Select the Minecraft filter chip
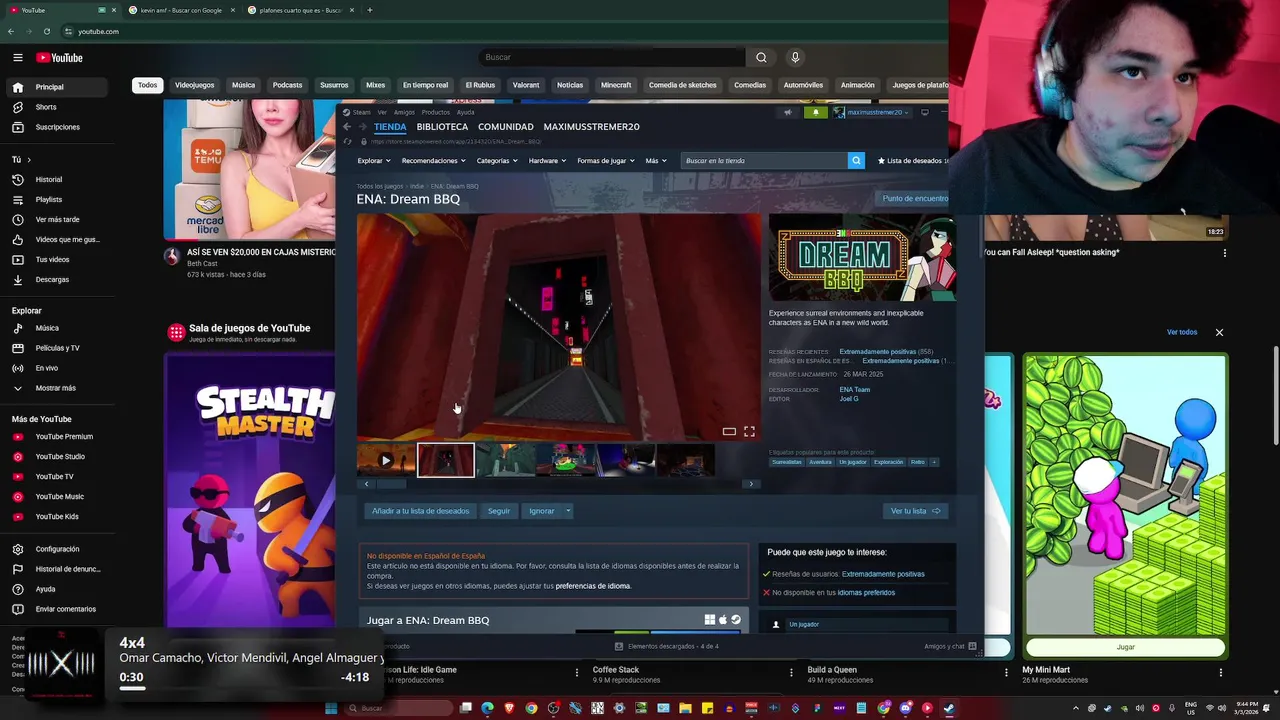 (616, 85)
